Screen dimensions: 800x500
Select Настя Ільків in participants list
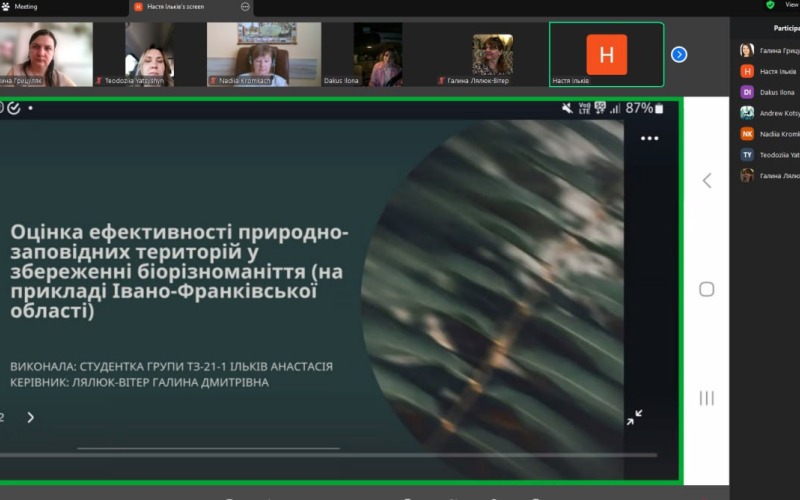point(769,71)
